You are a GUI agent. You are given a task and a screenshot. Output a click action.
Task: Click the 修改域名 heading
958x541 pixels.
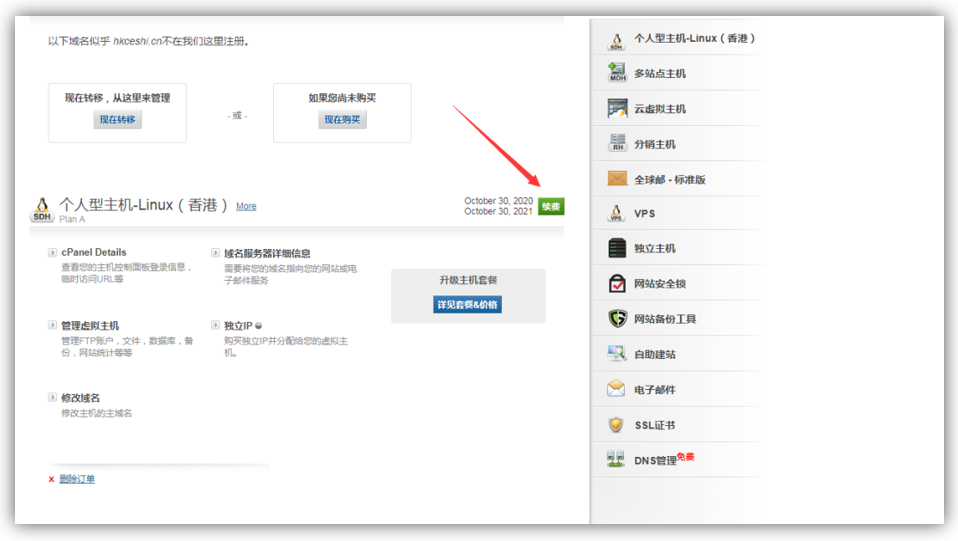point(80,398)
